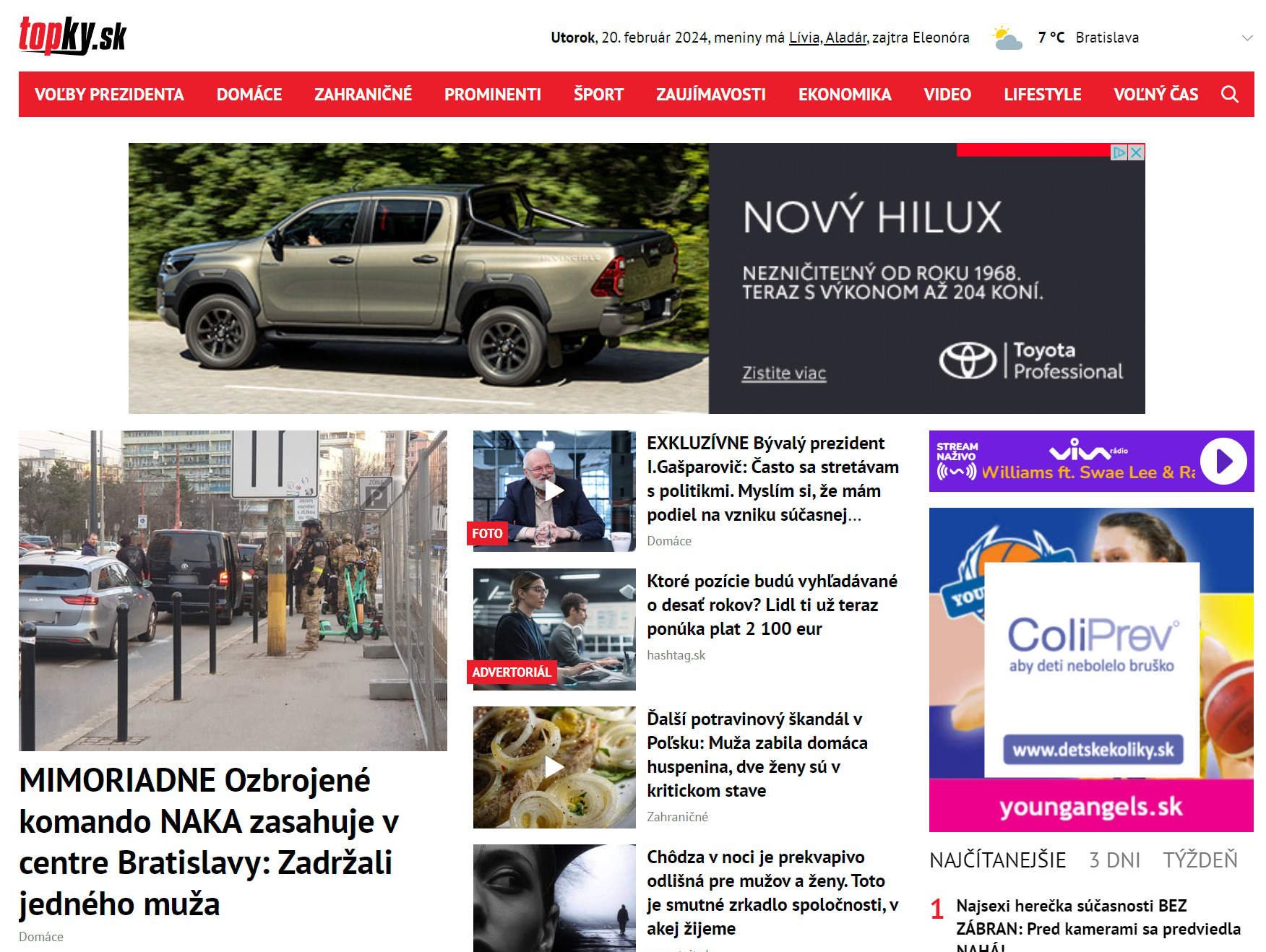Go to the Šport menu section
1266x952 pixels.
coord(598,95)
